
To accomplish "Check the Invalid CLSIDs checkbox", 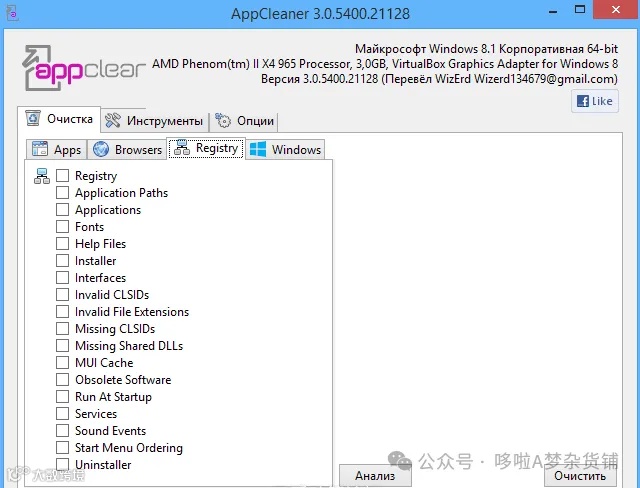I will click(62, 295).
